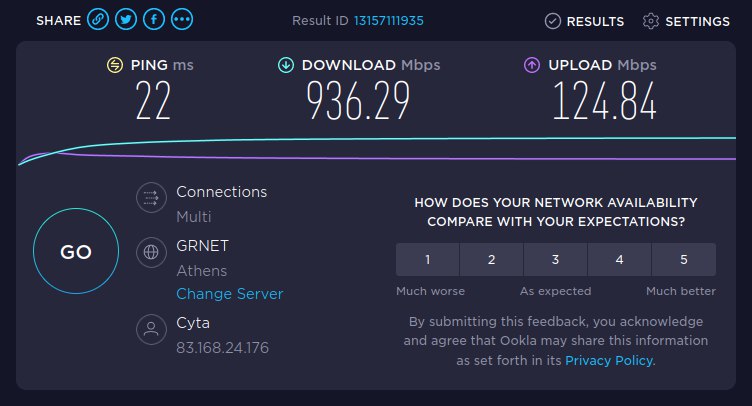Click the upload arrow icon

532,66
